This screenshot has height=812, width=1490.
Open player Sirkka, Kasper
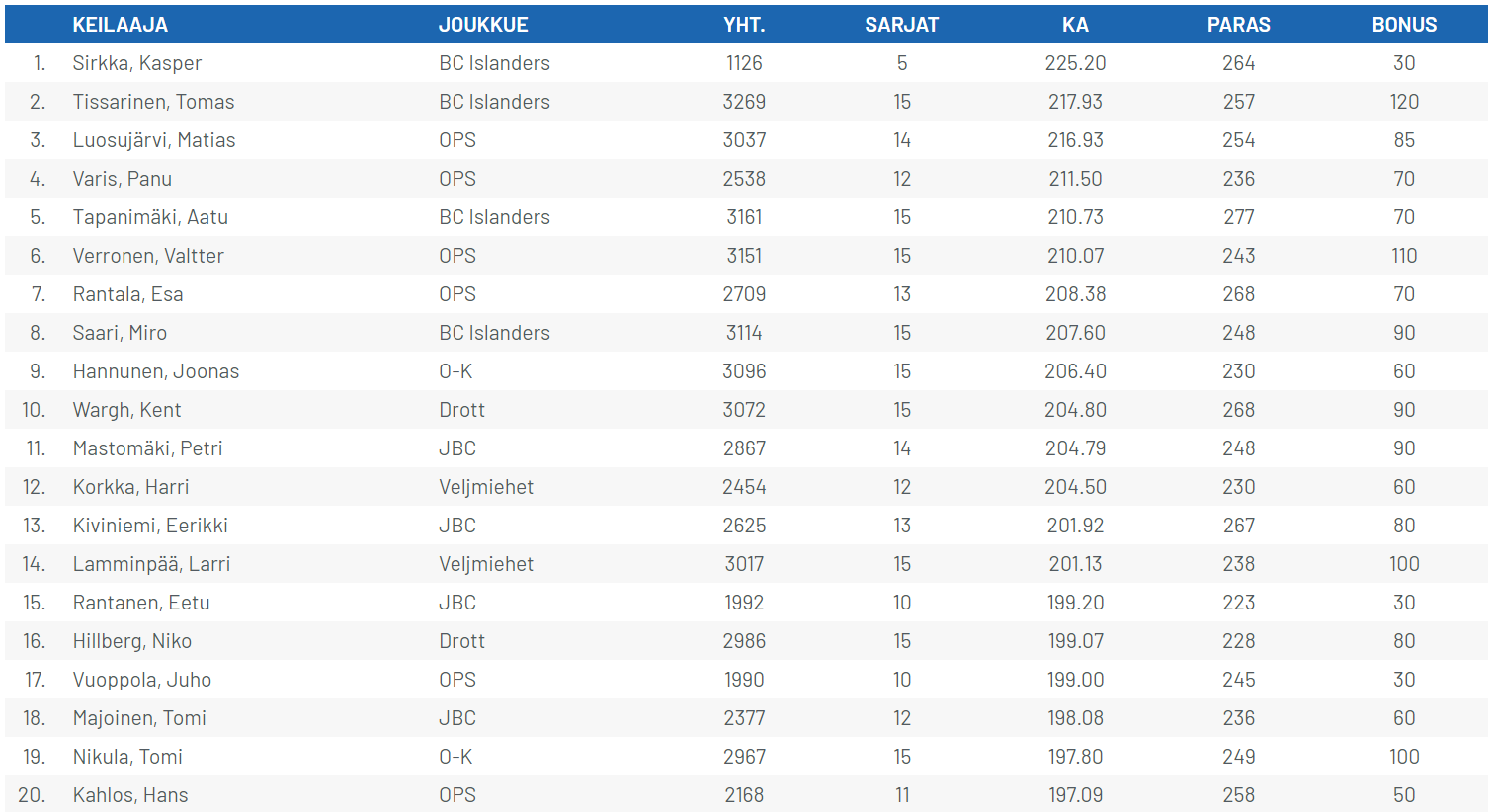pyautogui.click(x=136, y=63)
